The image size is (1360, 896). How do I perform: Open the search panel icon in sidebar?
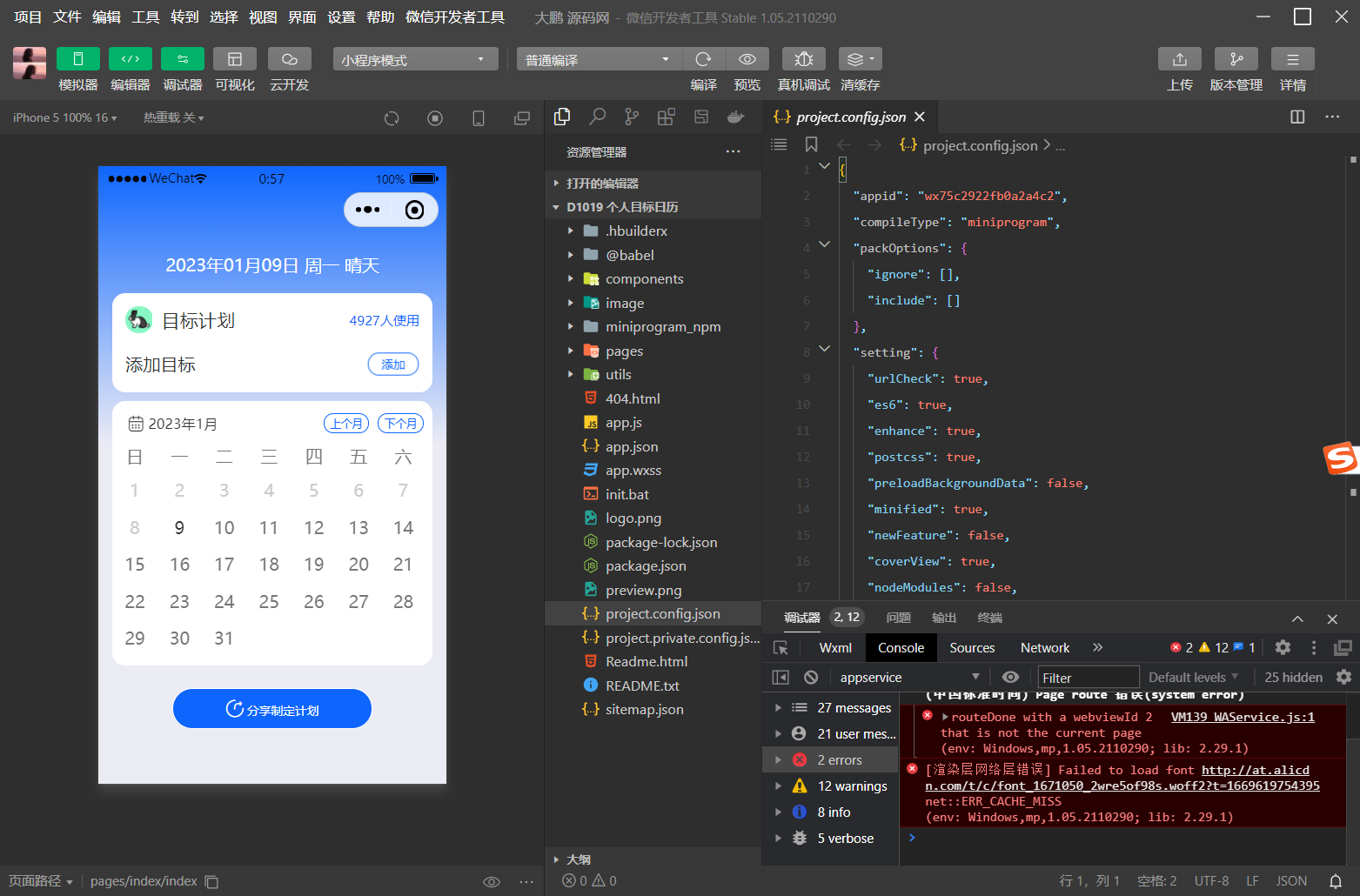point(597,117)
